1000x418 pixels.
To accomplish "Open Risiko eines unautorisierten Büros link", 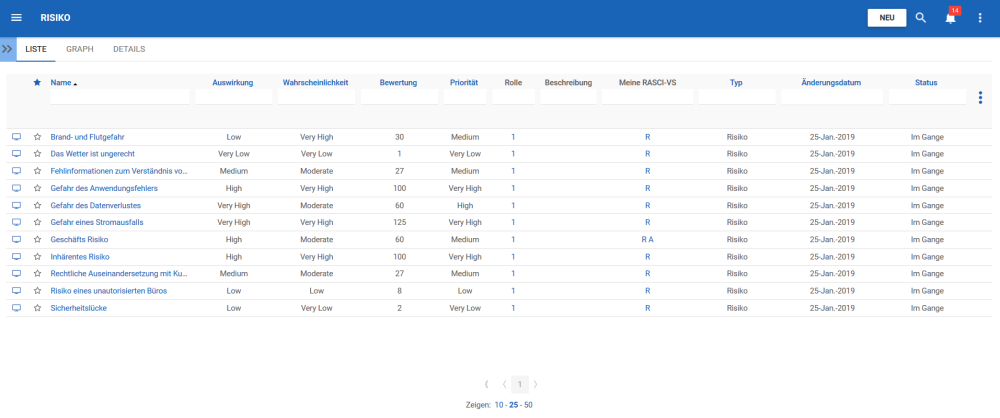I will [x=108, y=291].
